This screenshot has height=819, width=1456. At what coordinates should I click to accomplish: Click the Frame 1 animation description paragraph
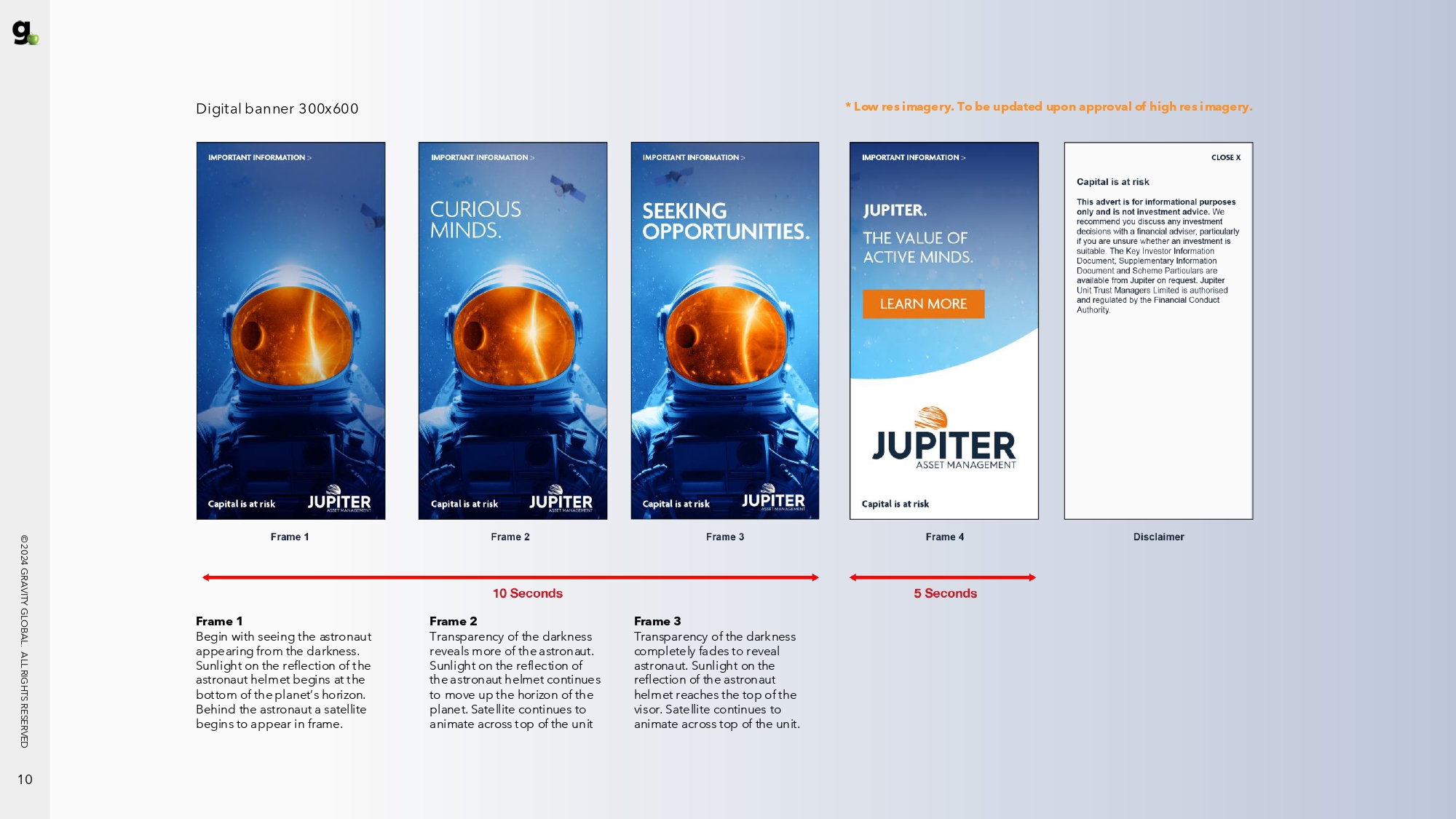tap(284, 680)
